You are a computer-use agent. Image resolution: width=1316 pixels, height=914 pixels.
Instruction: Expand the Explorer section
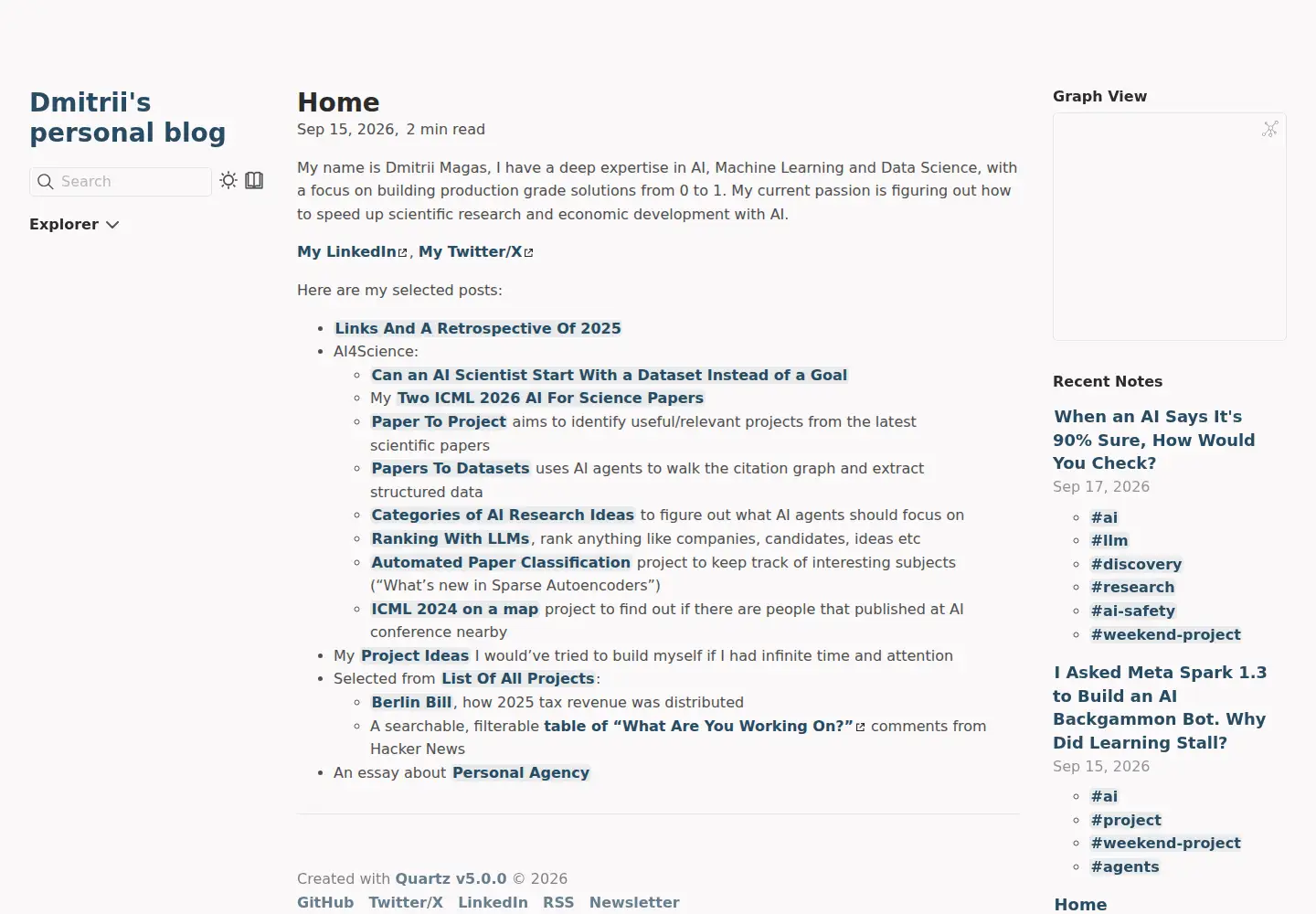[x=74, y=224]
